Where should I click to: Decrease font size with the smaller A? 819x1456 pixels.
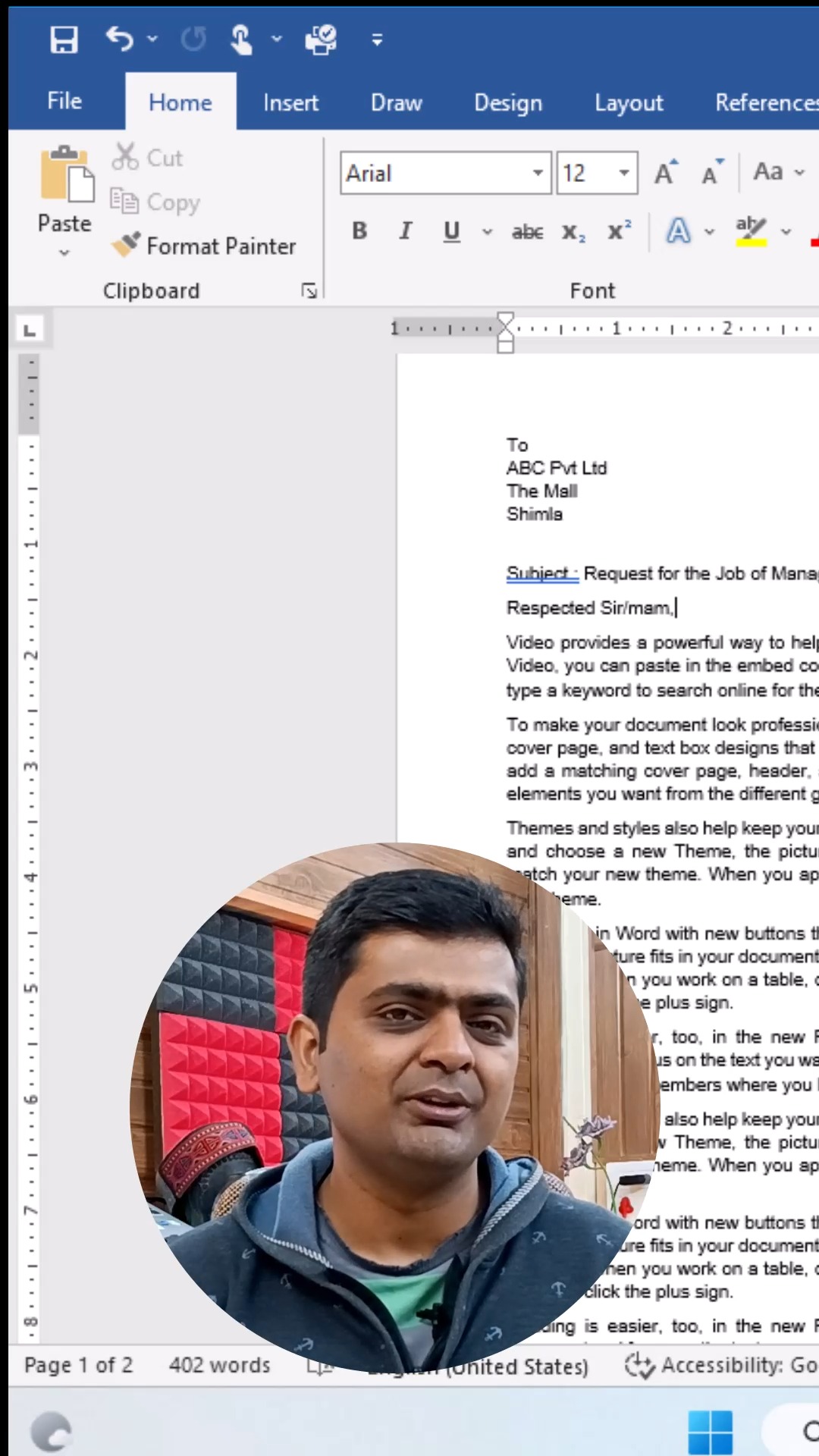pos(712,173)
